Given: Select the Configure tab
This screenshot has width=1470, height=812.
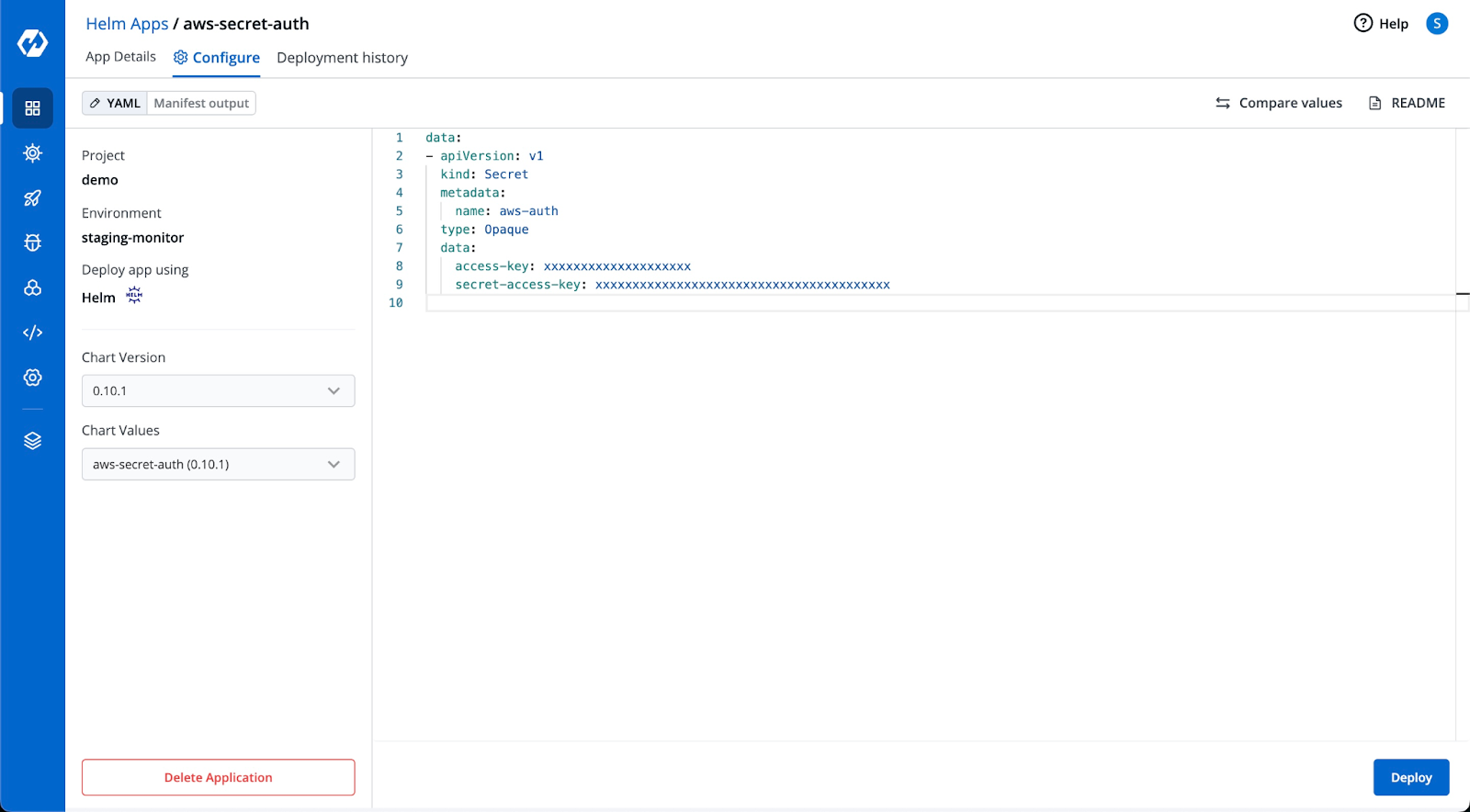Looking at the screenshot, I should pyautogui.click(x=217, y=58).
